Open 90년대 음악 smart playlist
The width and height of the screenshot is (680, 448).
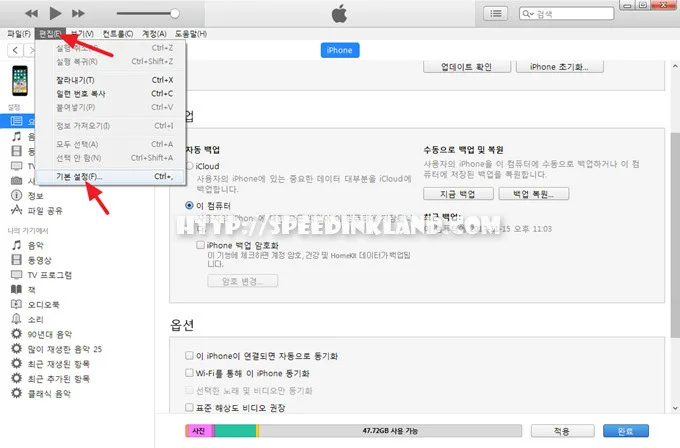(49, 334)
